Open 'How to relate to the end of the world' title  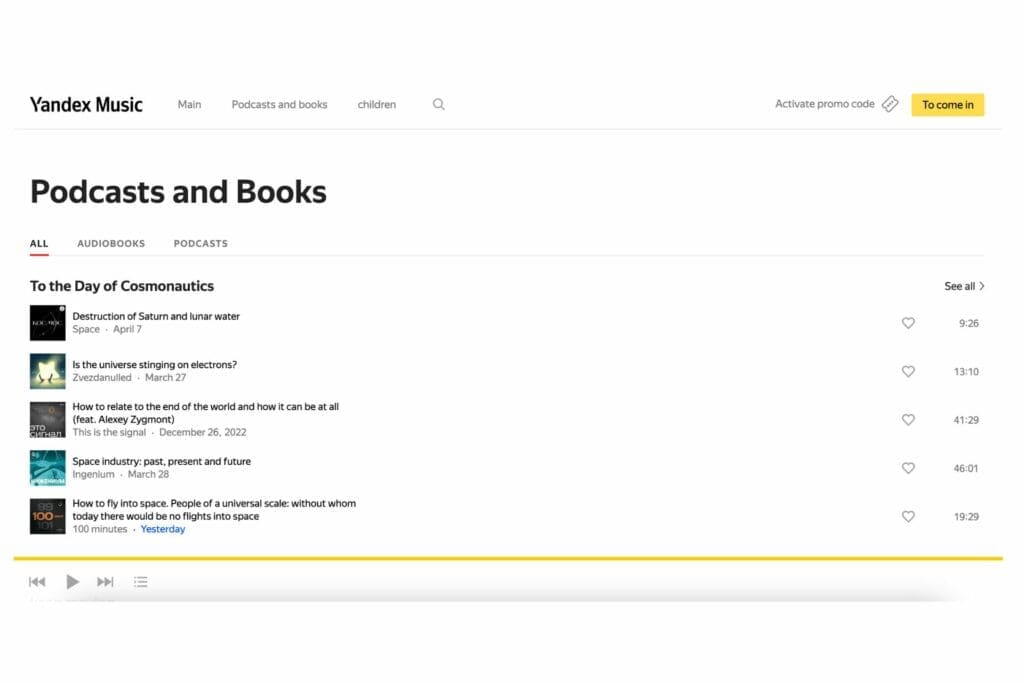206,413
